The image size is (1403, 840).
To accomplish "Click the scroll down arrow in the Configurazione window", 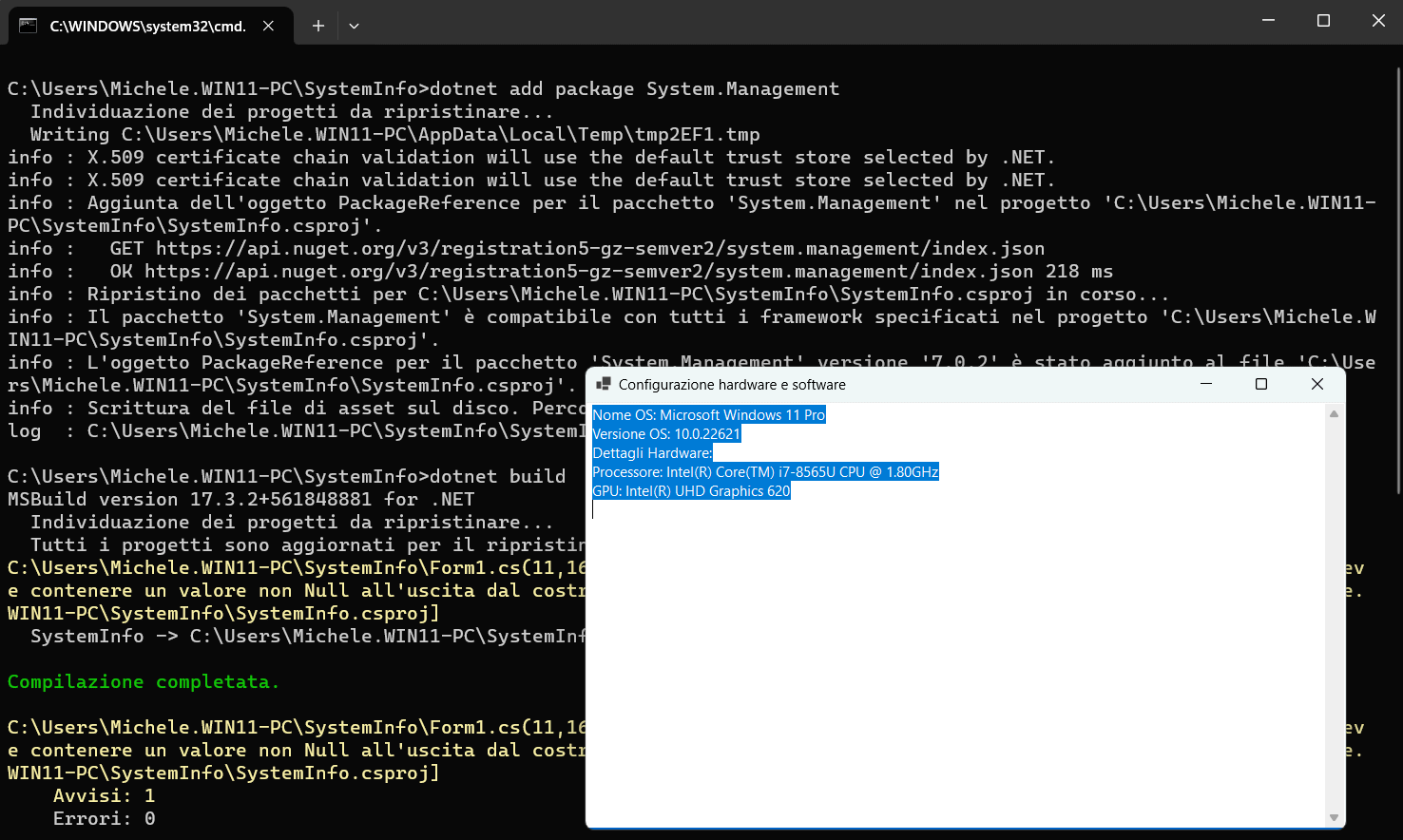I will pyautogui.click(x=1334, y=818).
